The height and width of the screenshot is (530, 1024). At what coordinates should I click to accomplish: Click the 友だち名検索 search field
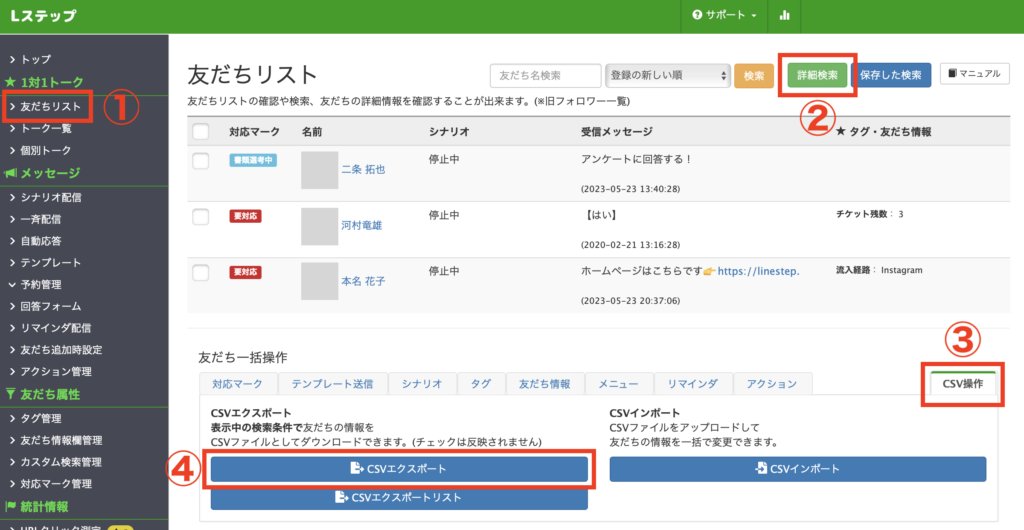(545, 75)
